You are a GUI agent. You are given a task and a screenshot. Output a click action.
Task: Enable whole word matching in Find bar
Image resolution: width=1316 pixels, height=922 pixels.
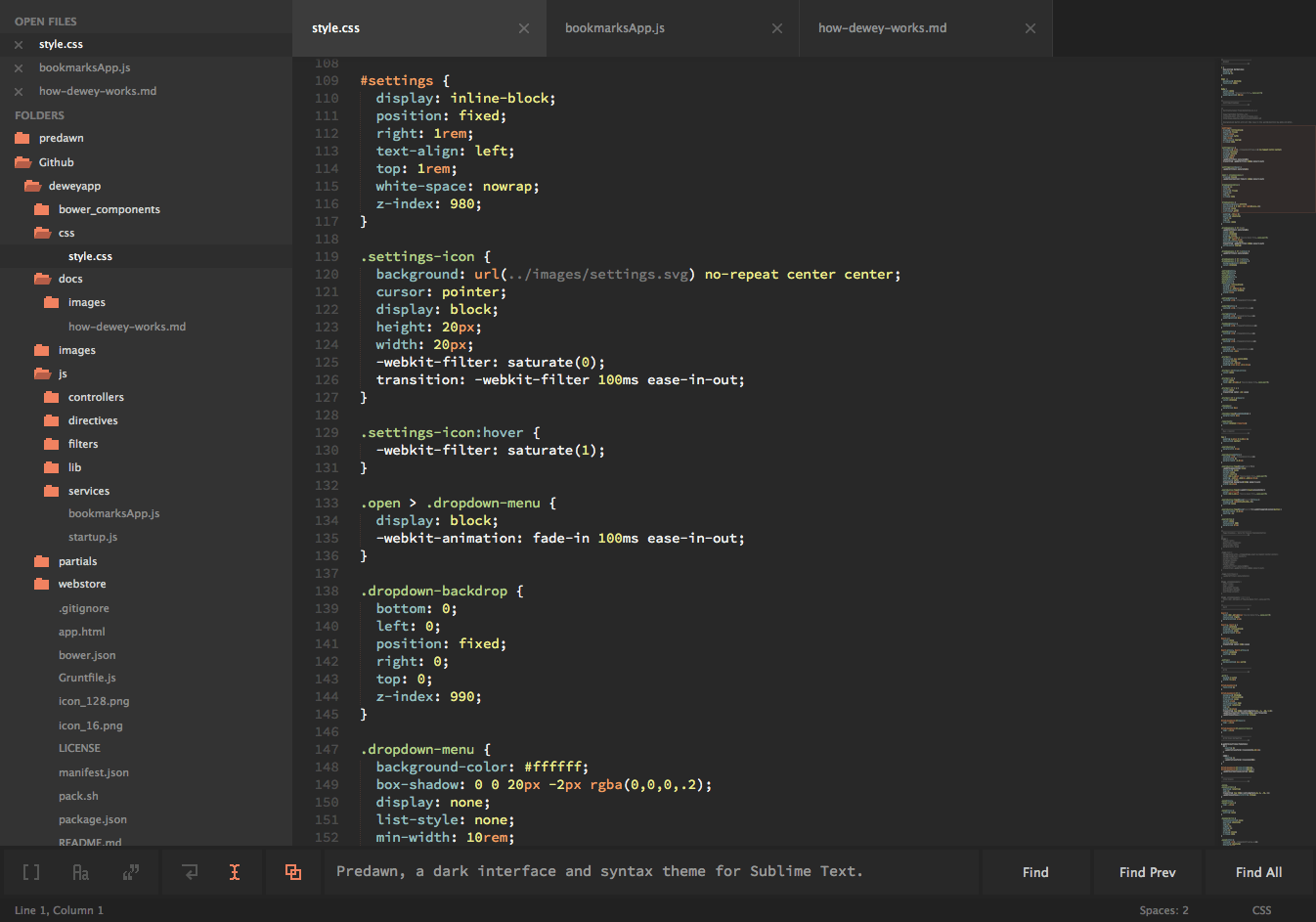click(133, 872)
